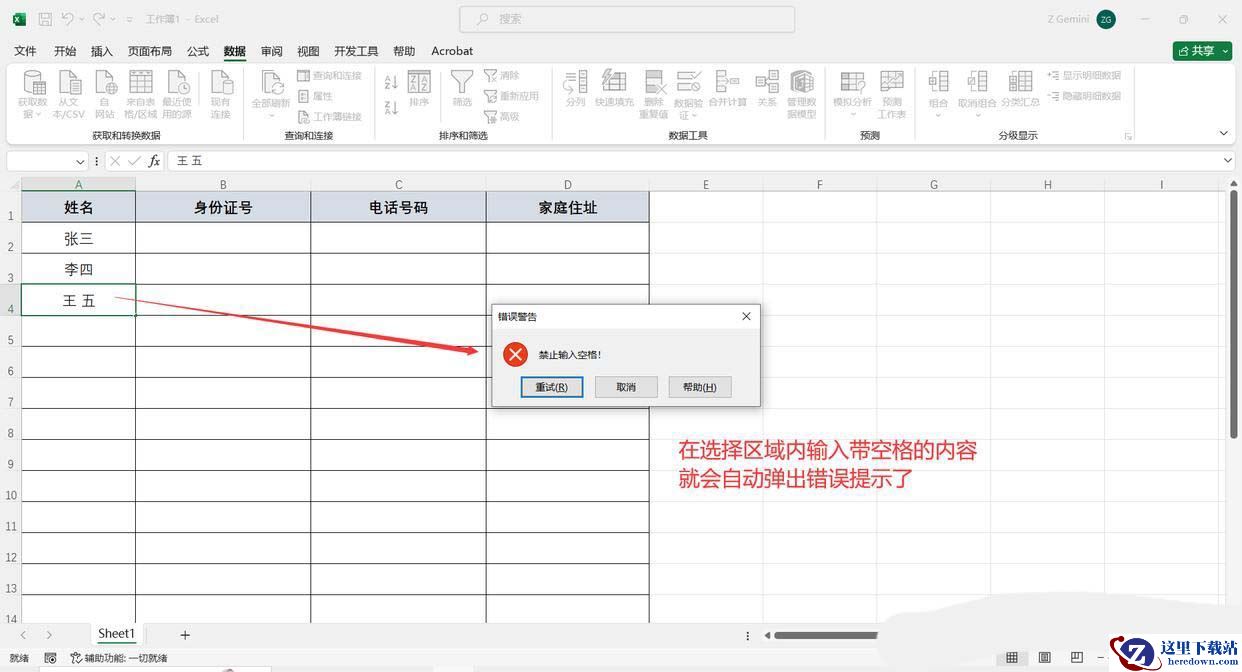Click the 共享 (Share) button
Screen dimensions: 1242x672
point(1202,50)
